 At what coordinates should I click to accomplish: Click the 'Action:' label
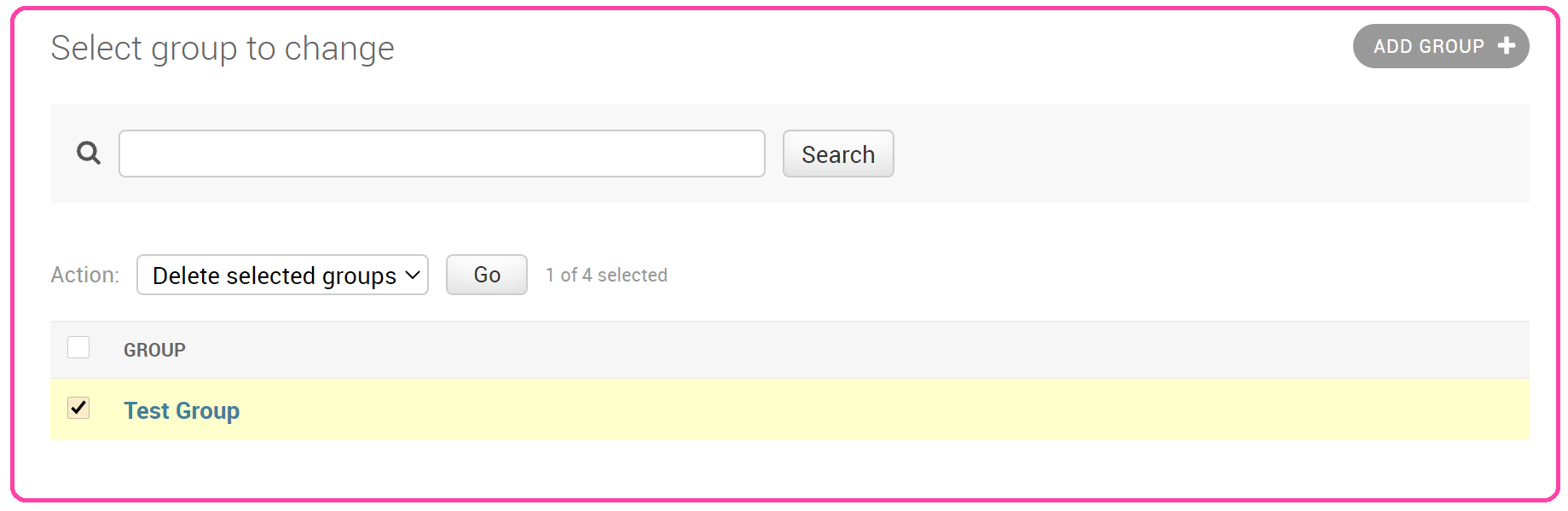tap(84, 276)
